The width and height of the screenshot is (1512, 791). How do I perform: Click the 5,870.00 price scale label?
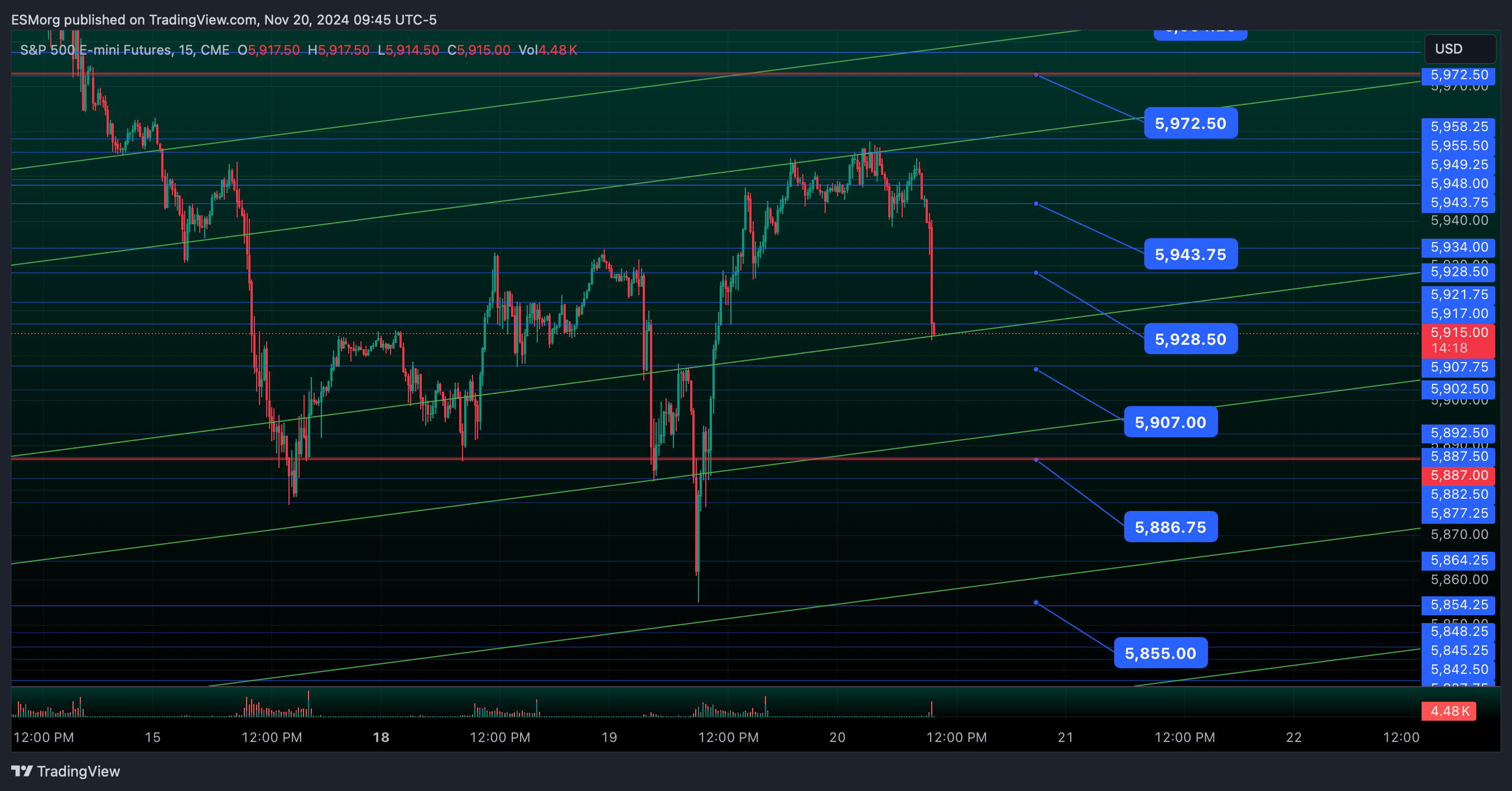pyautogui.click(x=1459, y=534)
